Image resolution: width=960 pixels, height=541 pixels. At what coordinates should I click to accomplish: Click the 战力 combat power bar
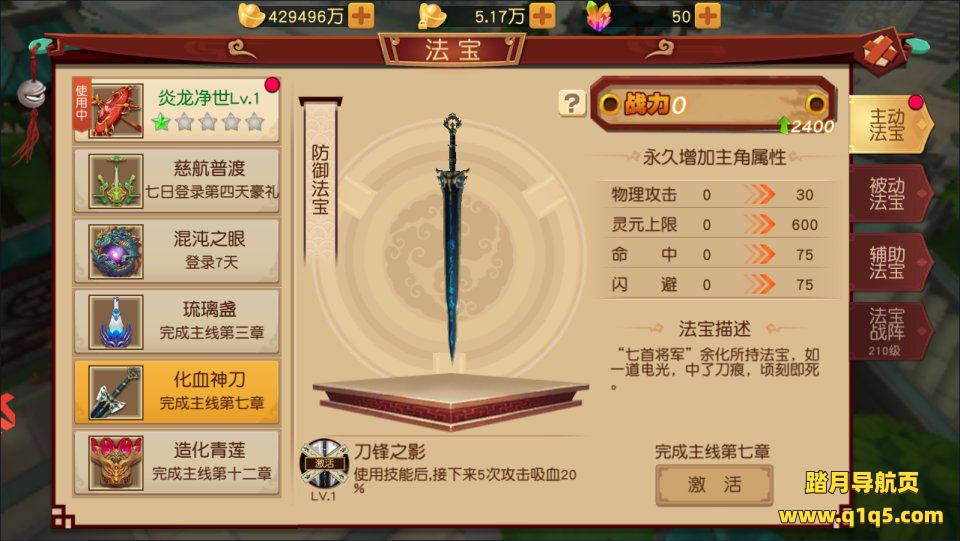pyautogui.click(x=713, y=105)
